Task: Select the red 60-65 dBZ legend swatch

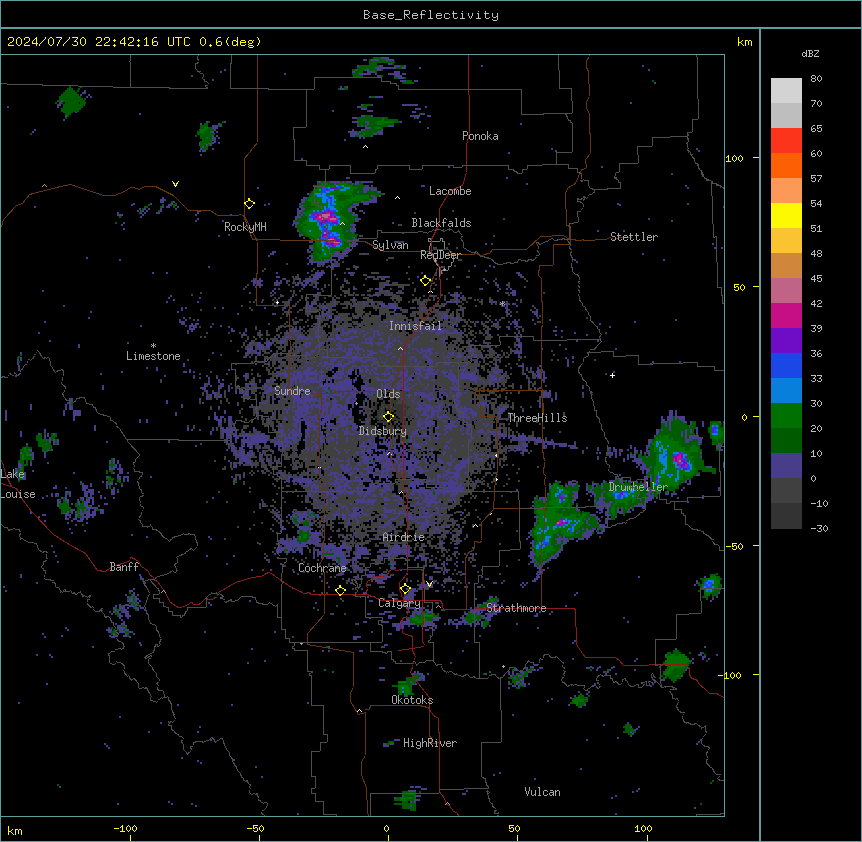Action: (786, 141)
